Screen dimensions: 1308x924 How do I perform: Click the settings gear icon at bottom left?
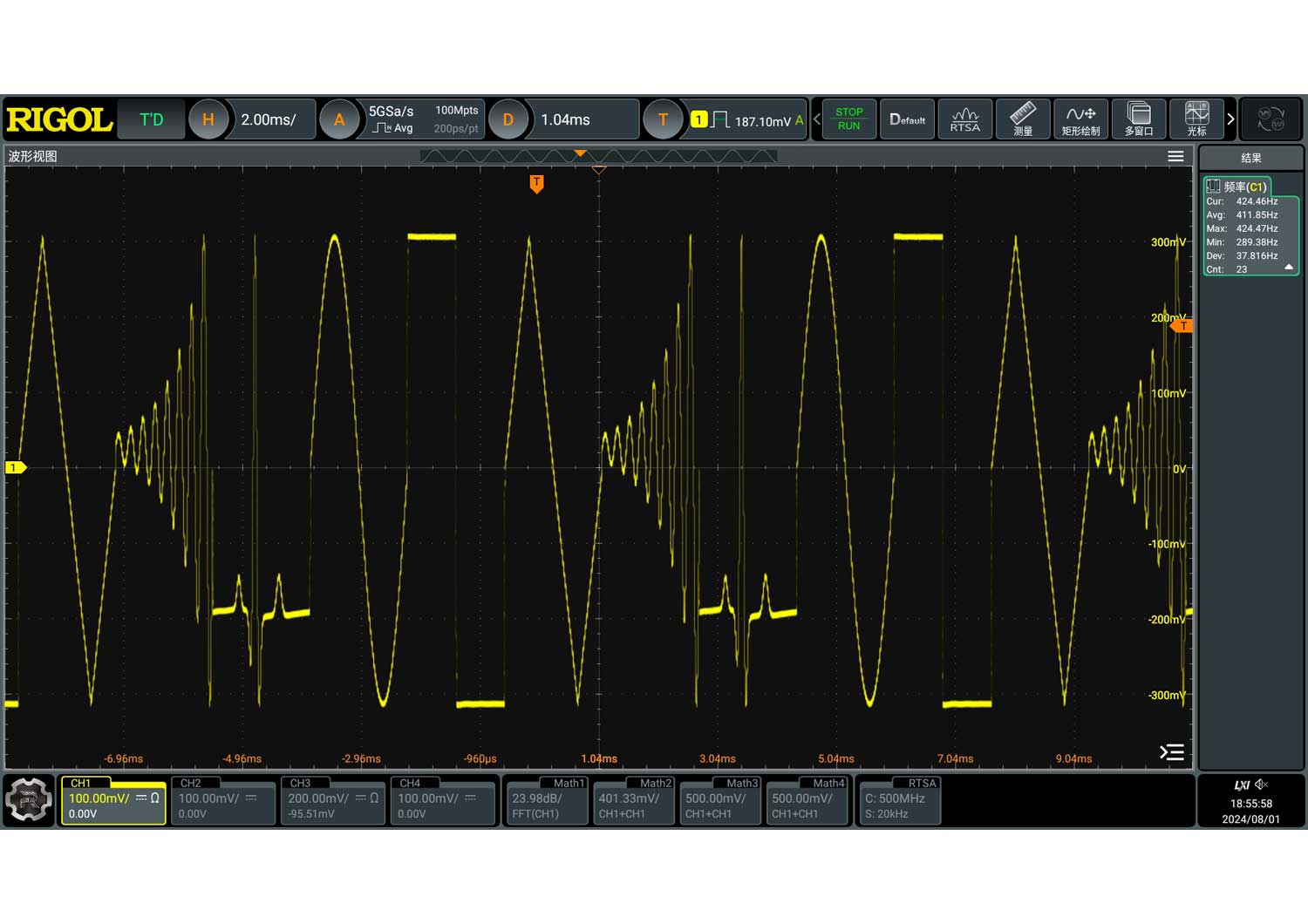point(29,800)
